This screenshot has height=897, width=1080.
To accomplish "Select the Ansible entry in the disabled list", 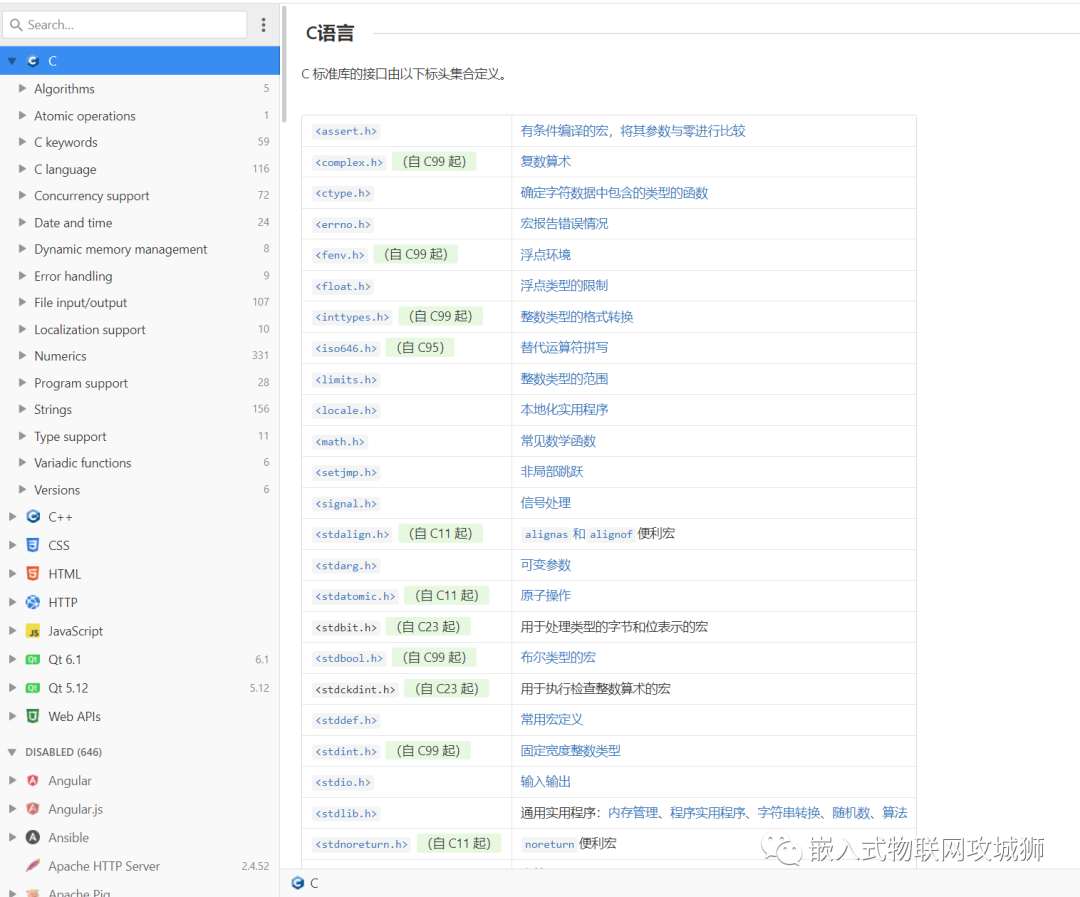I will point(70,837).
